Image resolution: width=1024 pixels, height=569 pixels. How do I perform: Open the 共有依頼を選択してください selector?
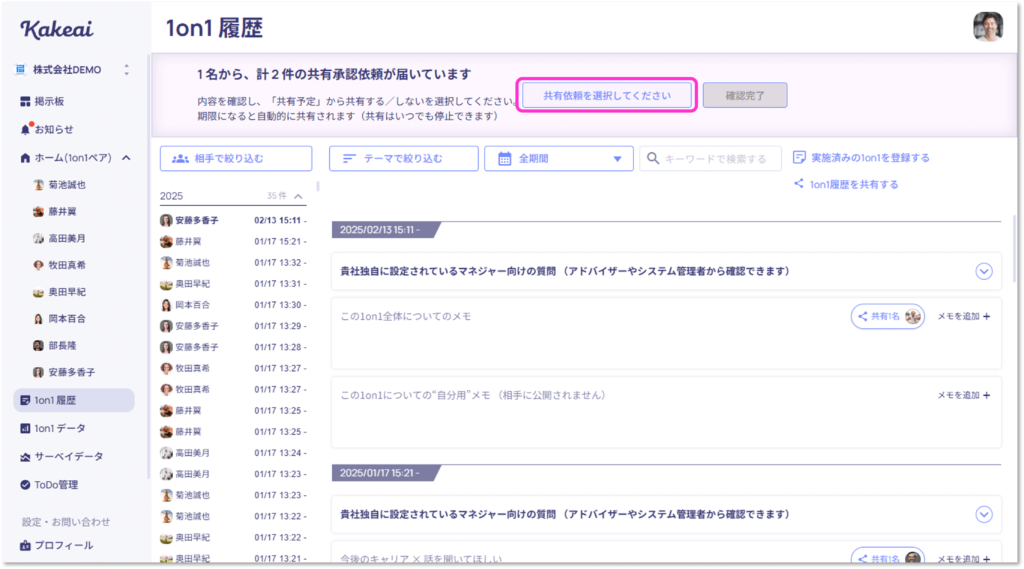pyautogui.click(x=607, y=95)
